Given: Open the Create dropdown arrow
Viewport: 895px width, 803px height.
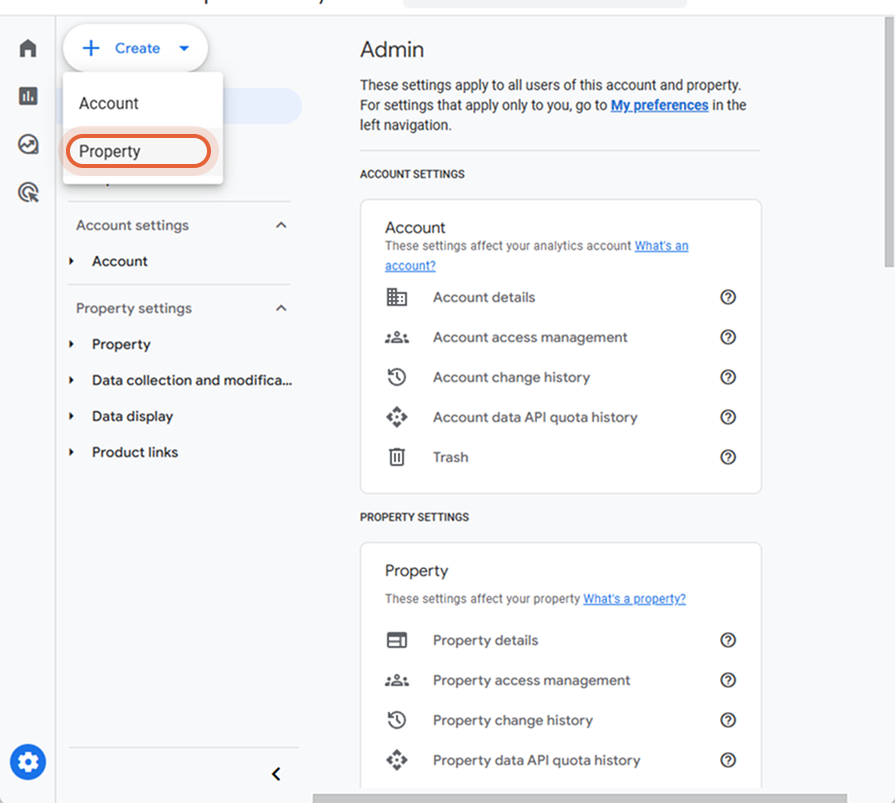Looking at the screenshot, I should tap(184, 49).
